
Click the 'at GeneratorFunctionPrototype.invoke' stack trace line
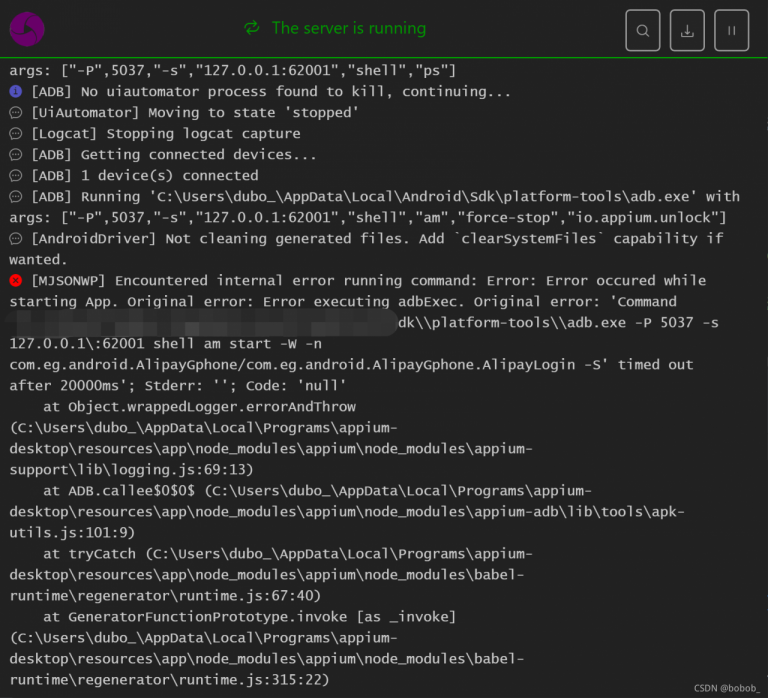250,617
